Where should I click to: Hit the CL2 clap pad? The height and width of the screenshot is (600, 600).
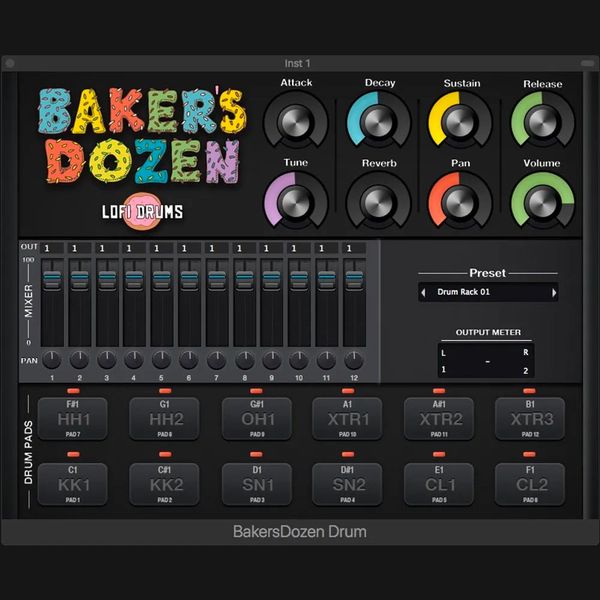click(530, 484)
